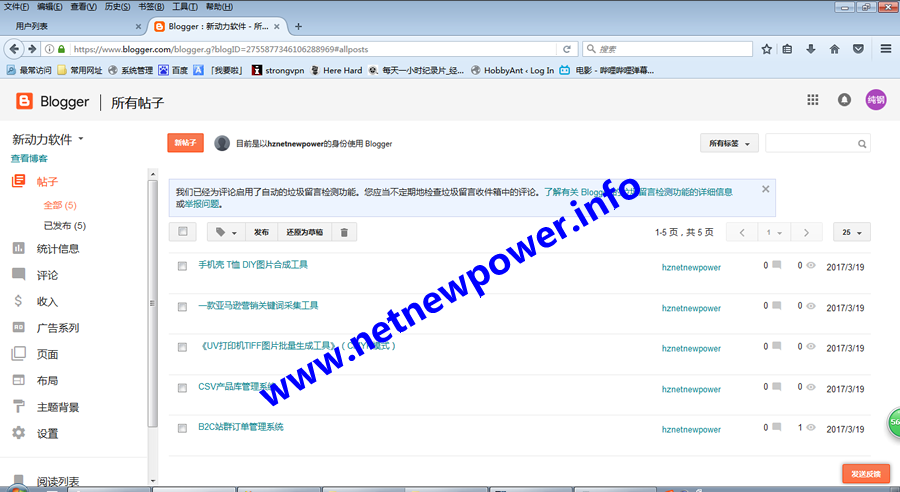This screenshot has width=900, height=492.
Task: Click the page reload icon in address bar
Action: click(567, 48)
